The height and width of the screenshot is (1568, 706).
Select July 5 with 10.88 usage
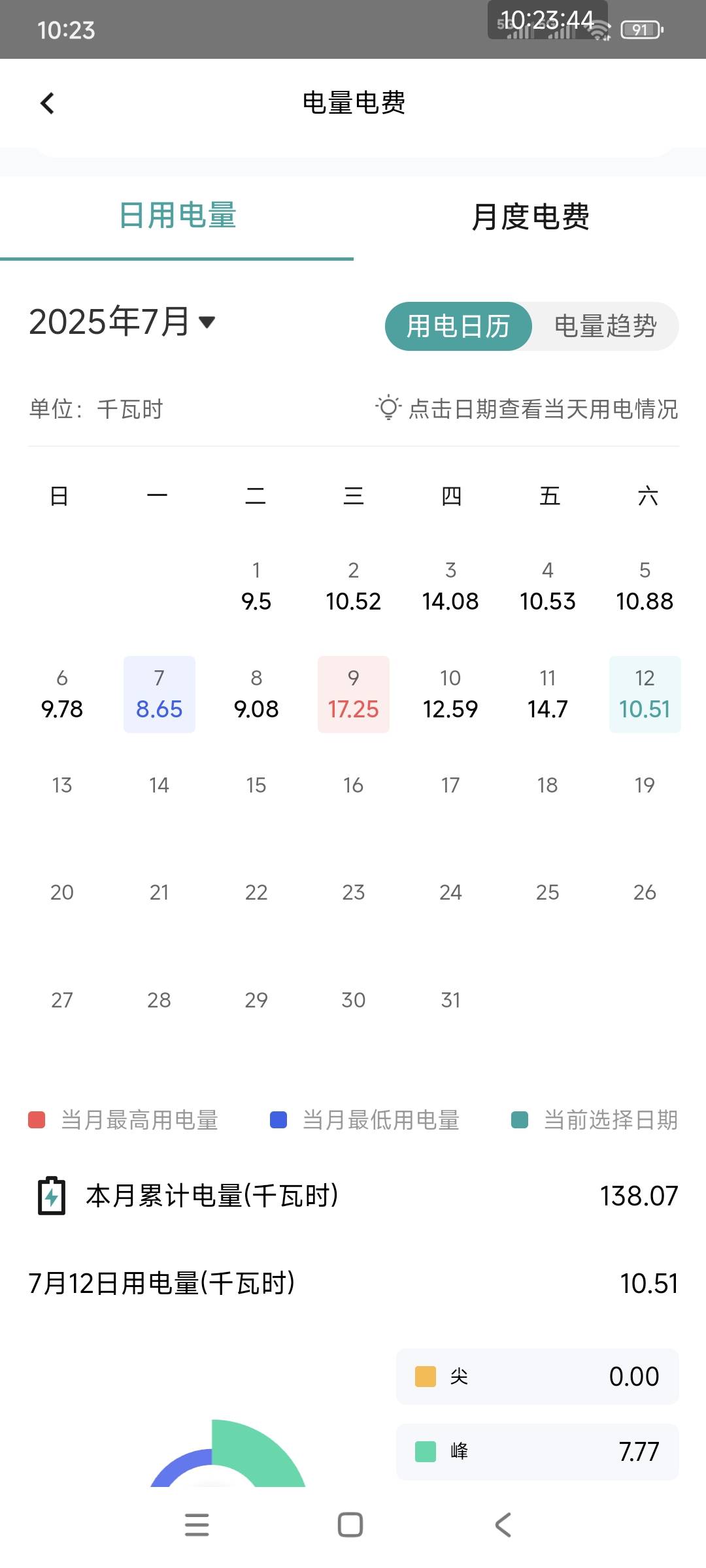(x=645, y=587)
